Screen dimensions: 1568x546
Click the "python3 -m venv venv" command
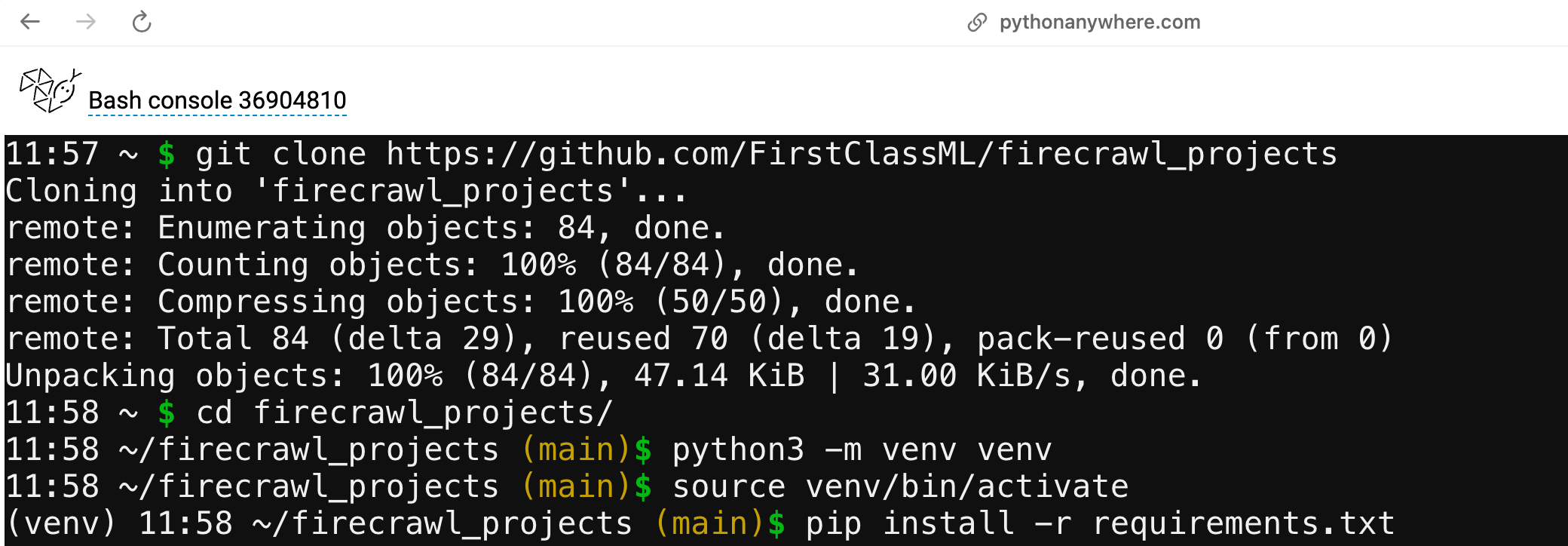861,450
